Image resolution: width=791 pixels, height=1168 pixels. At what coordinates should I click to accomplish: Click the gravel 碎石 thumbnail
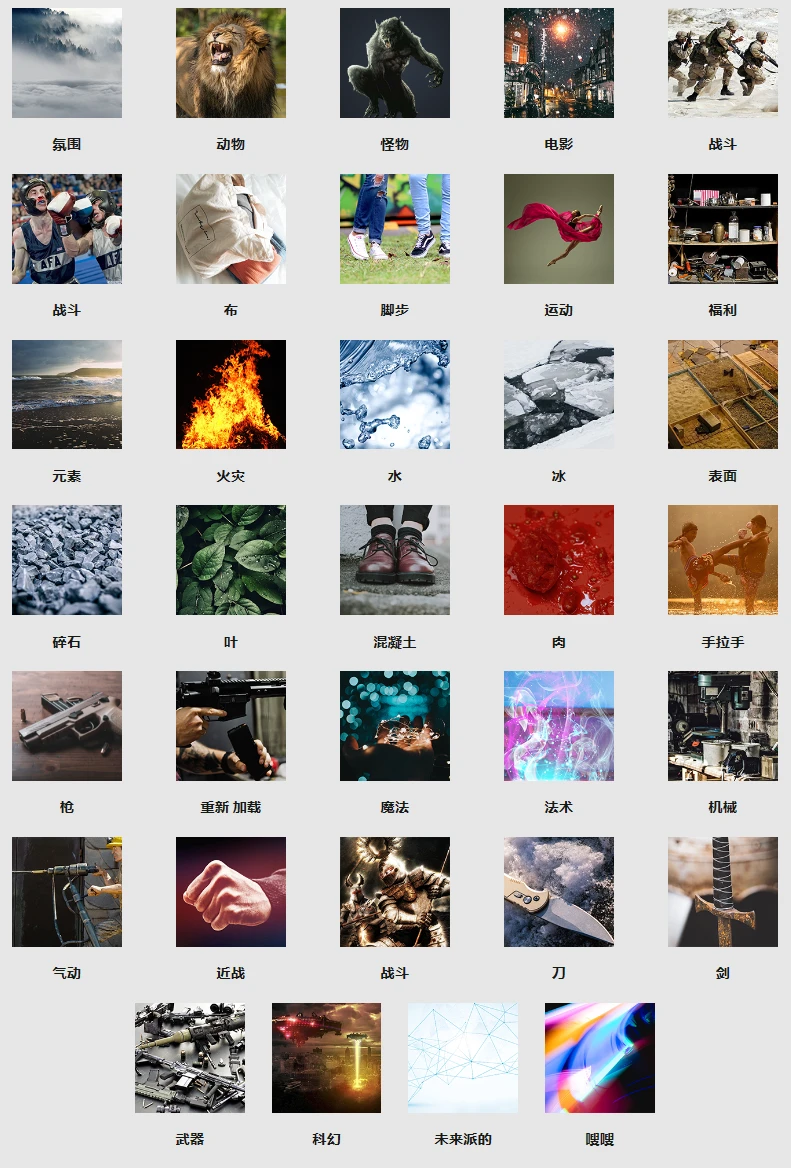pos(67,560)
